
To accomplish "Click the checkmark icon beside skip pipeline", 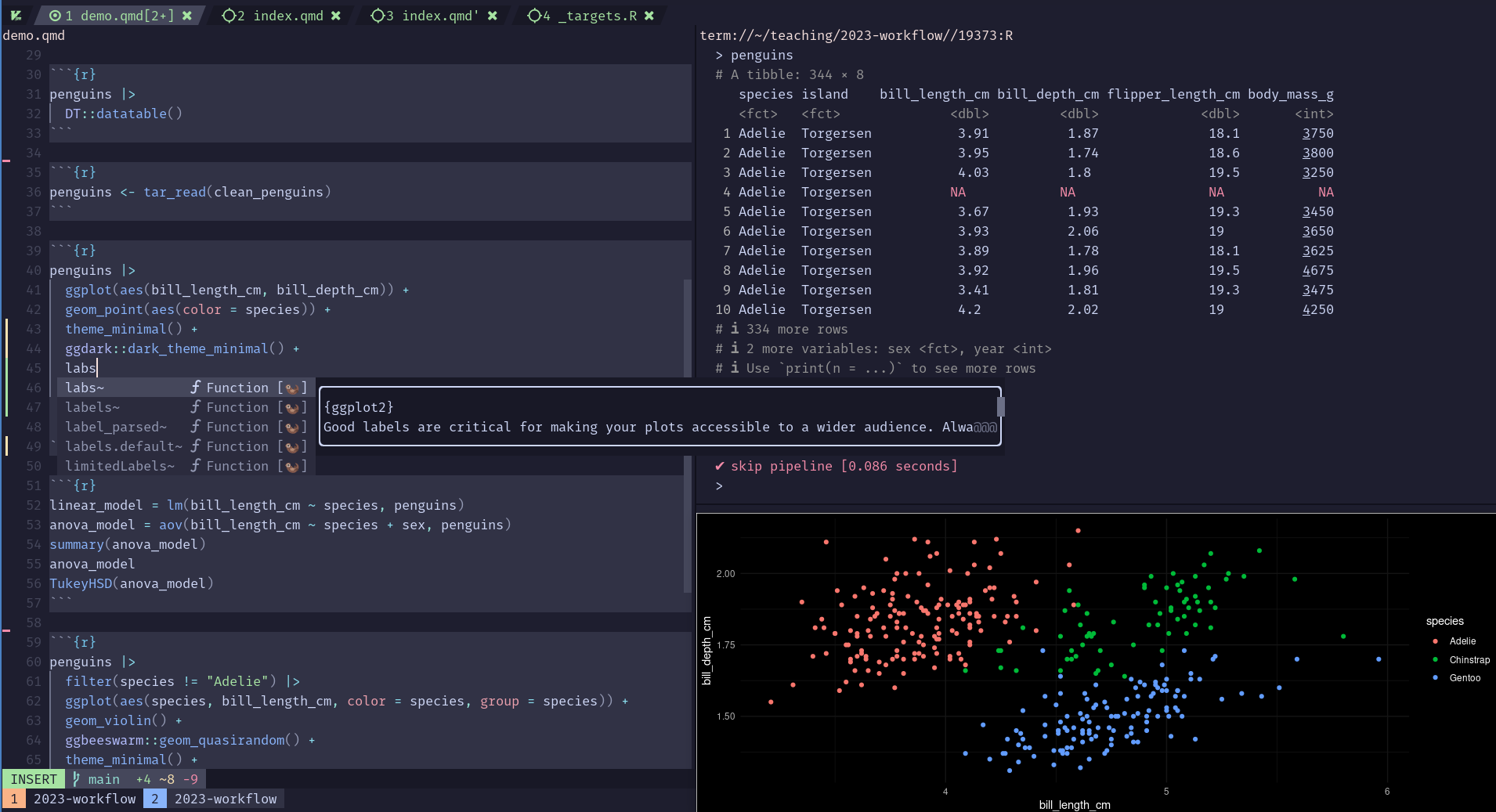I will pos(719,466).
